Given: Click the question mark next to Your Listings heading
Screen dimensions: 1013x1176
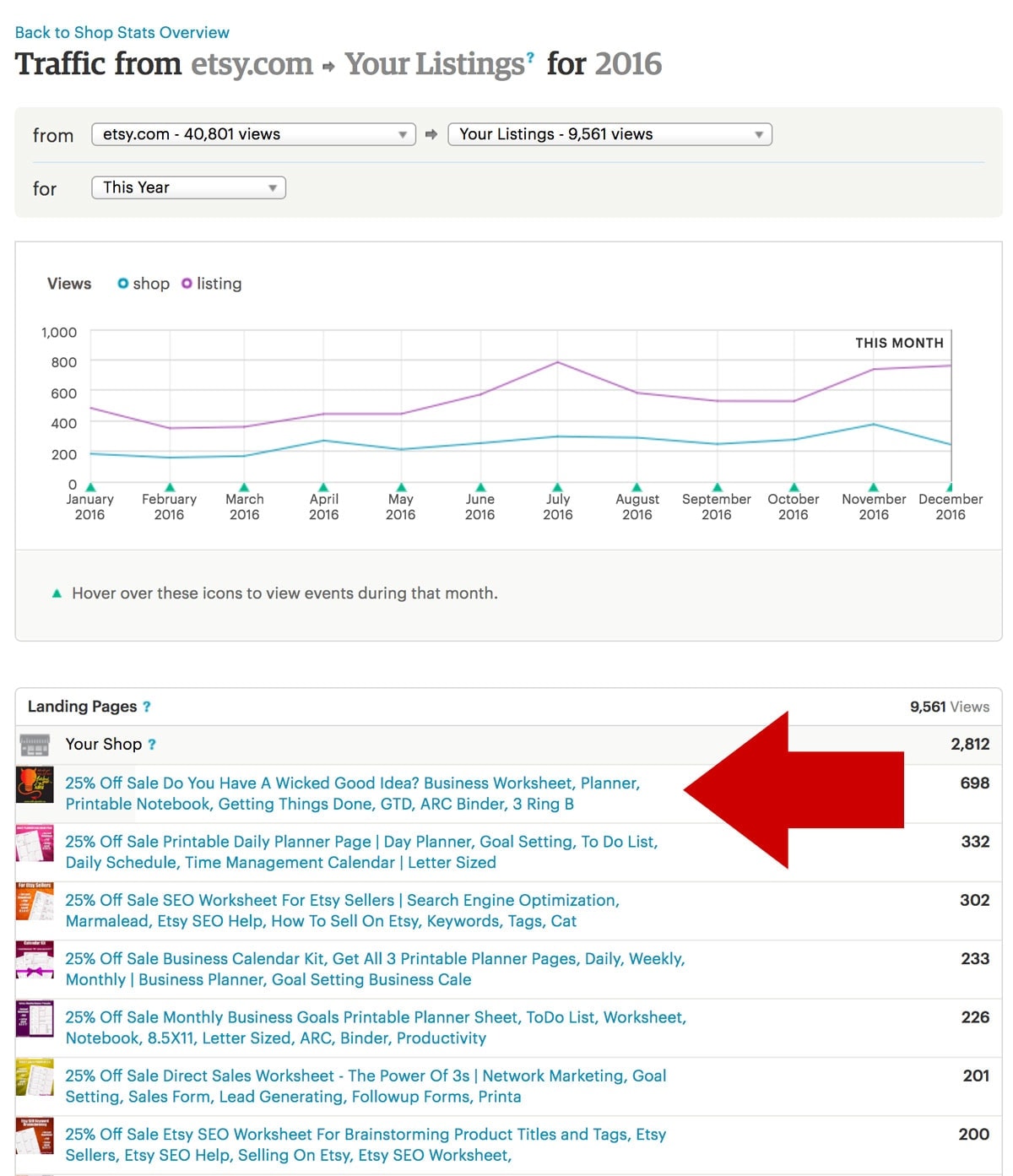Looking at the screenshot, I should coord(530,57).
